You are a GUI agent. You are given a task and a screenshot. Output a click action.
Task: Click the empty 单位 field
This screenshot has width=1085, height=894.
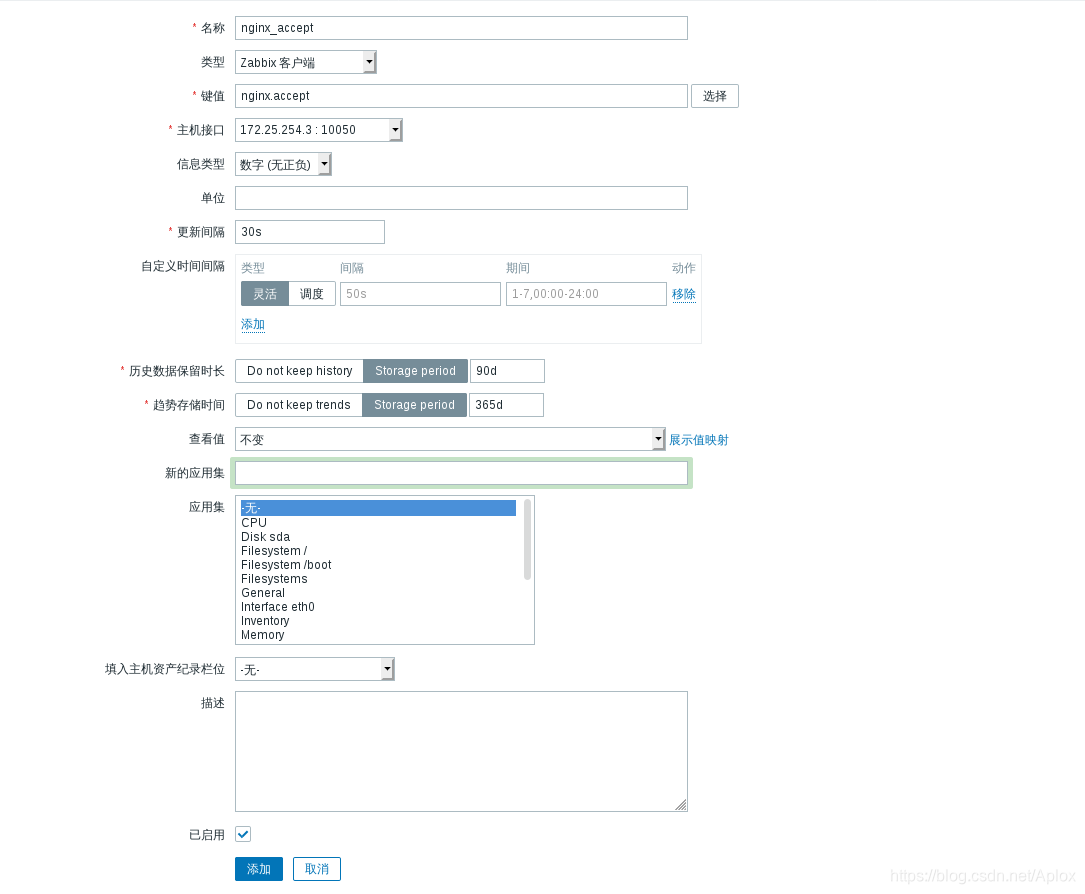coord(461,198)
